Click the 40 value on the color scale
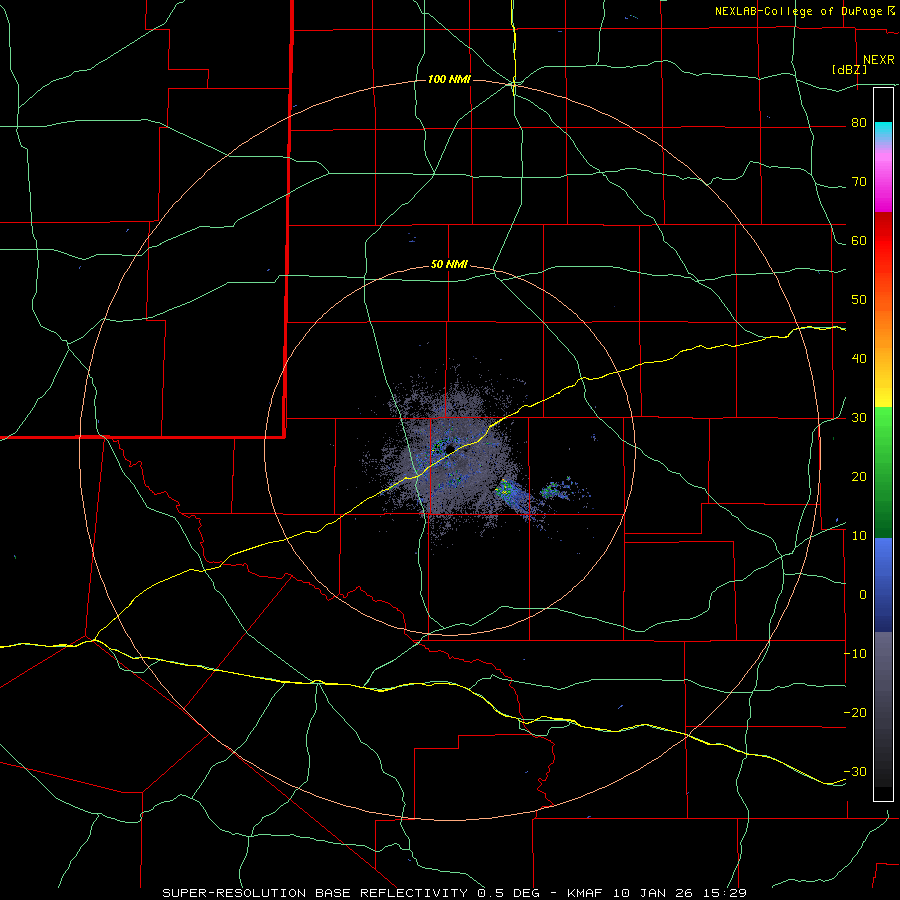900x900 pixels. [859, 359]
